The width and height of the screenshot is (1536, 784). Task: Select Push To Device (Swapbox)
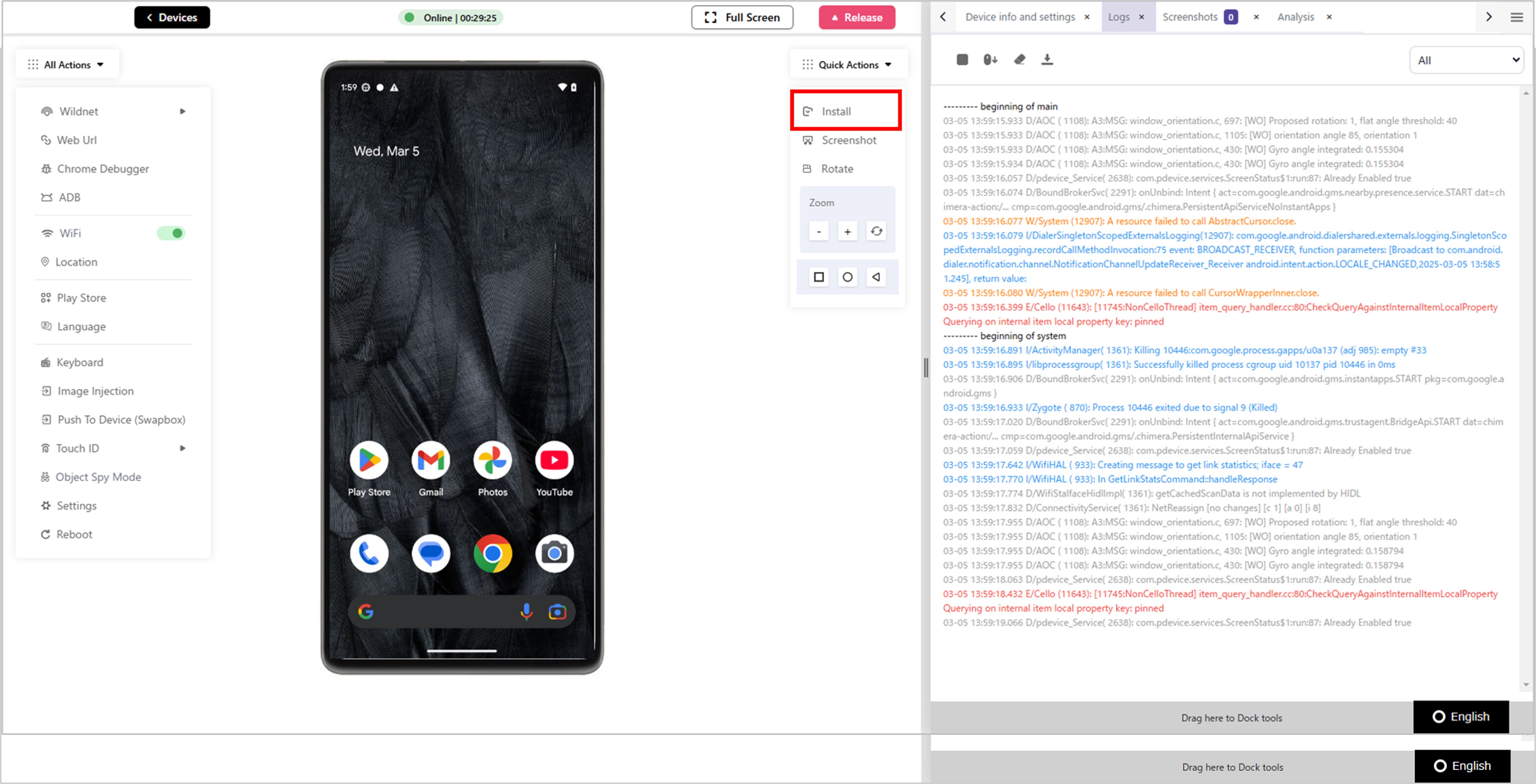pyautogui.click(x=113, y=420)
